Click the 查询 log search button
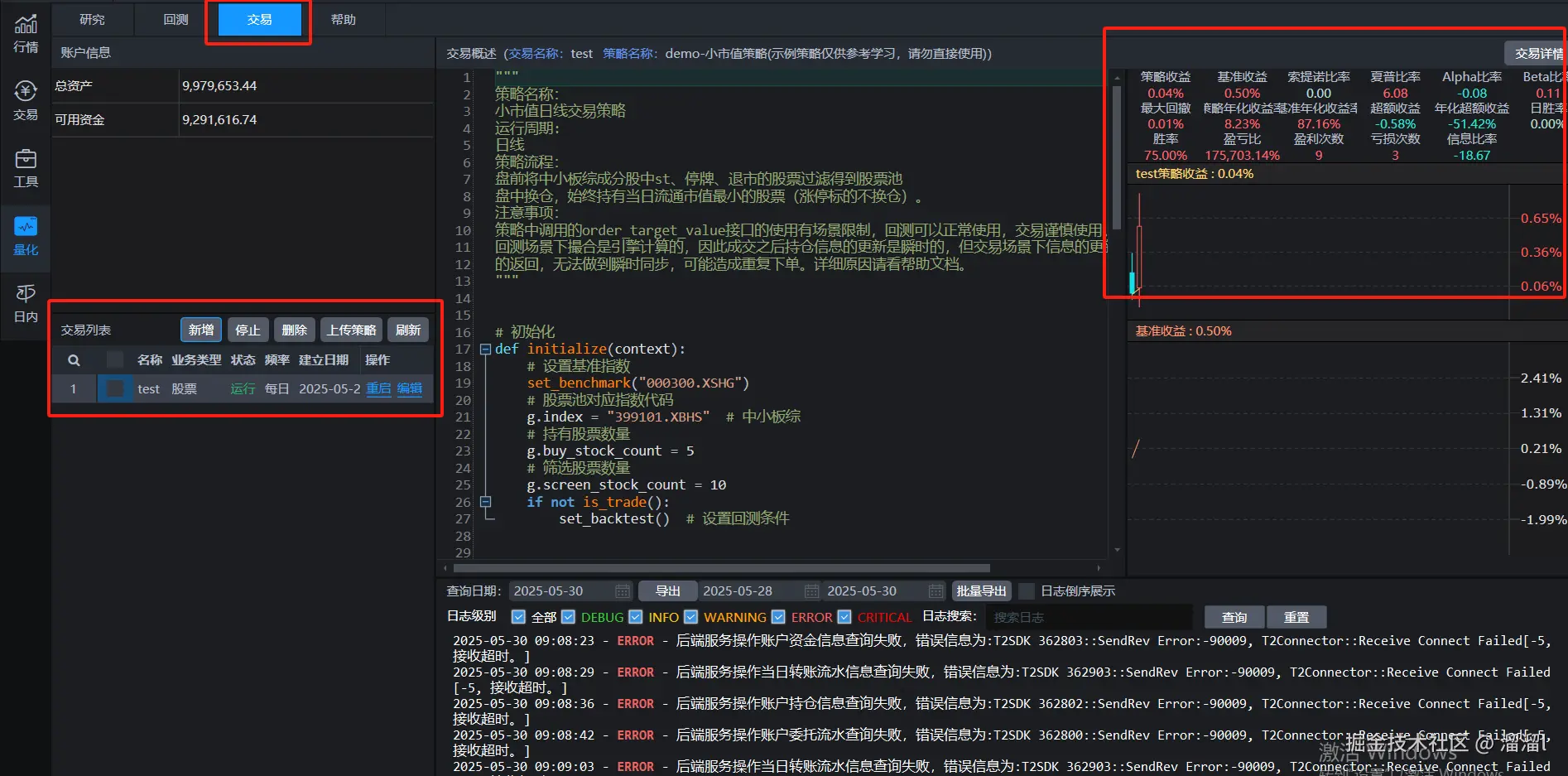 coord(1234,617)
